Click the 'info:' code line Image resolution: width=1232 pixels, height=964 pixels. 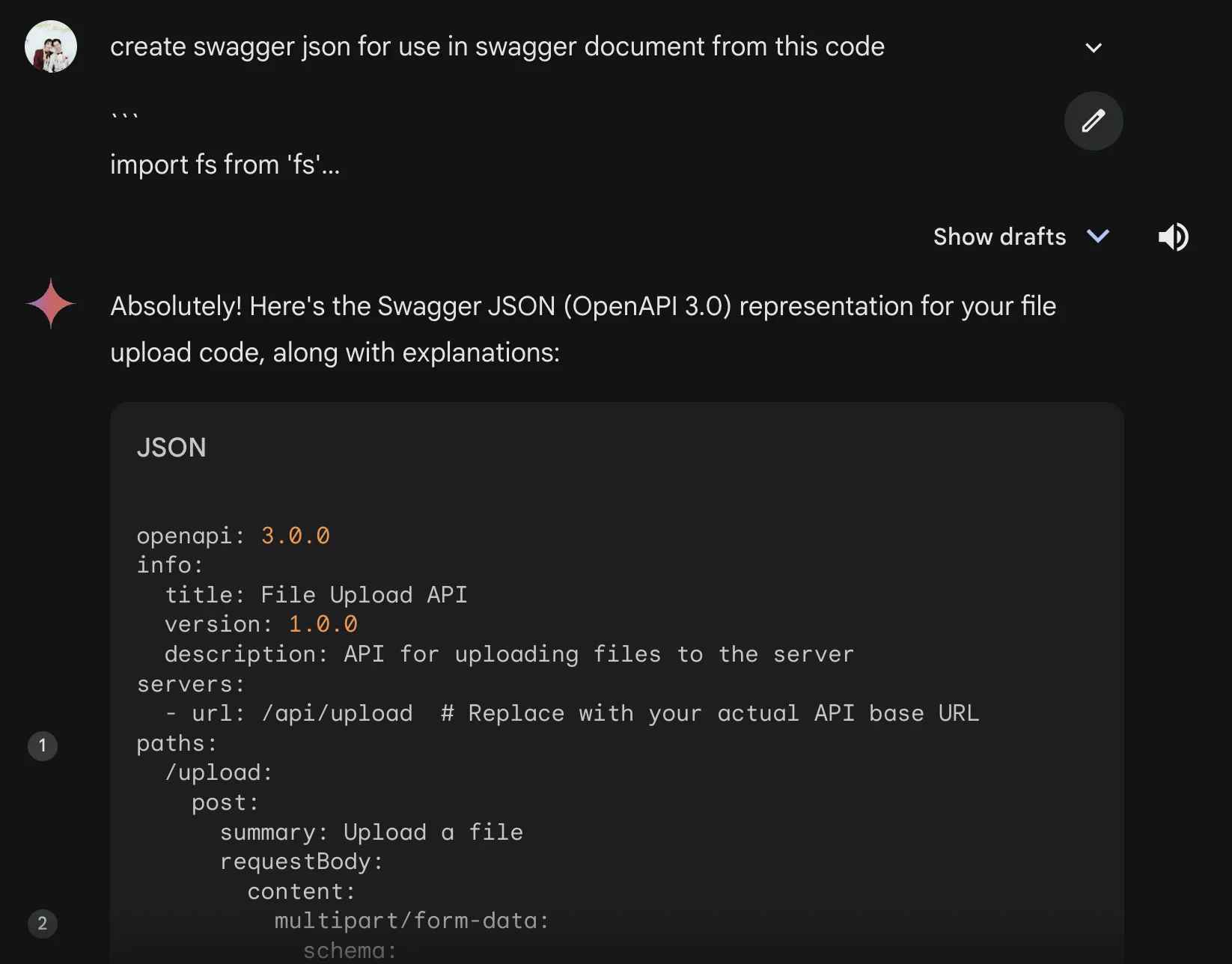click(x=170, y=565)
